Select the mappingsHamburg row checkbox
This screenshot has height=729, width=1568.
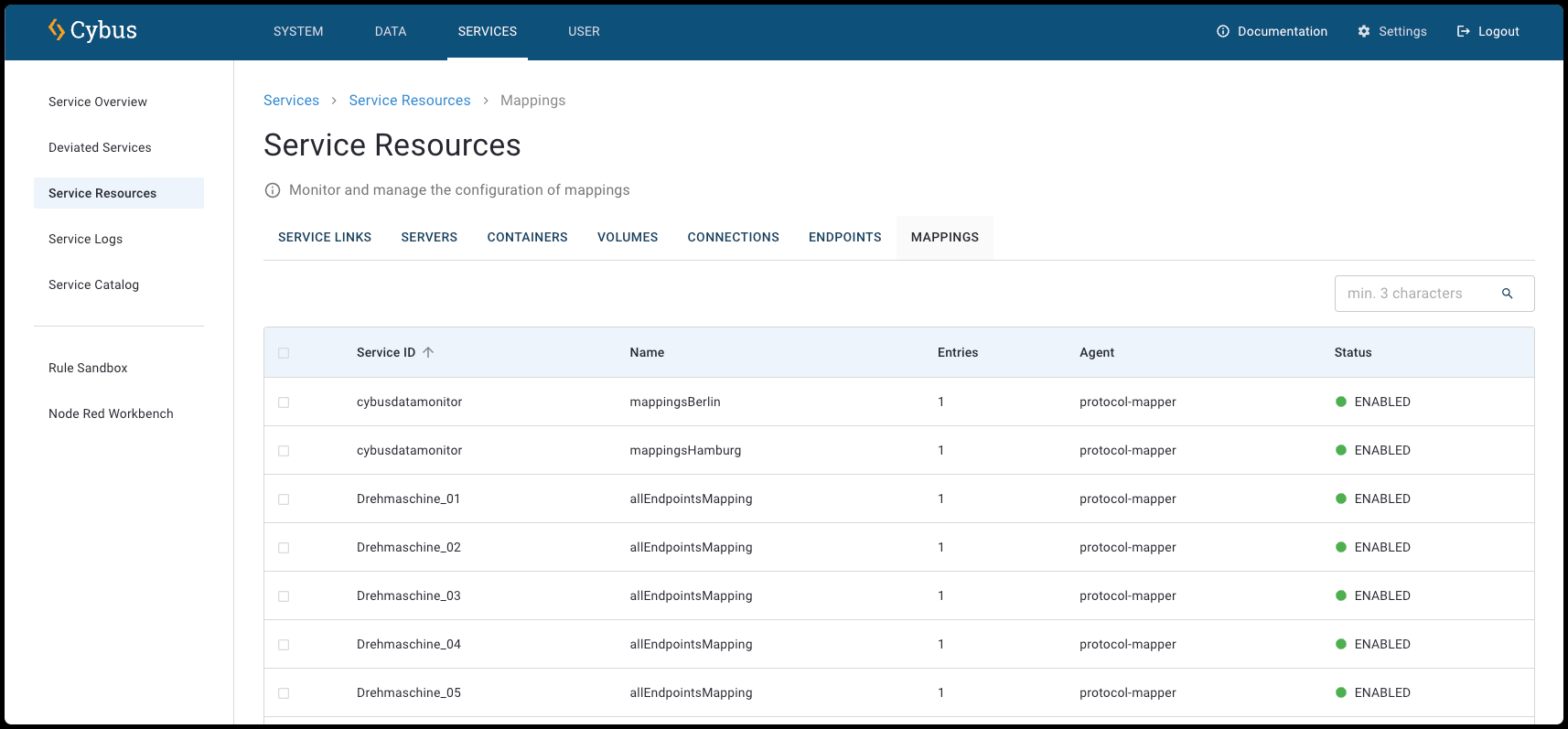(x=284, y=451)
